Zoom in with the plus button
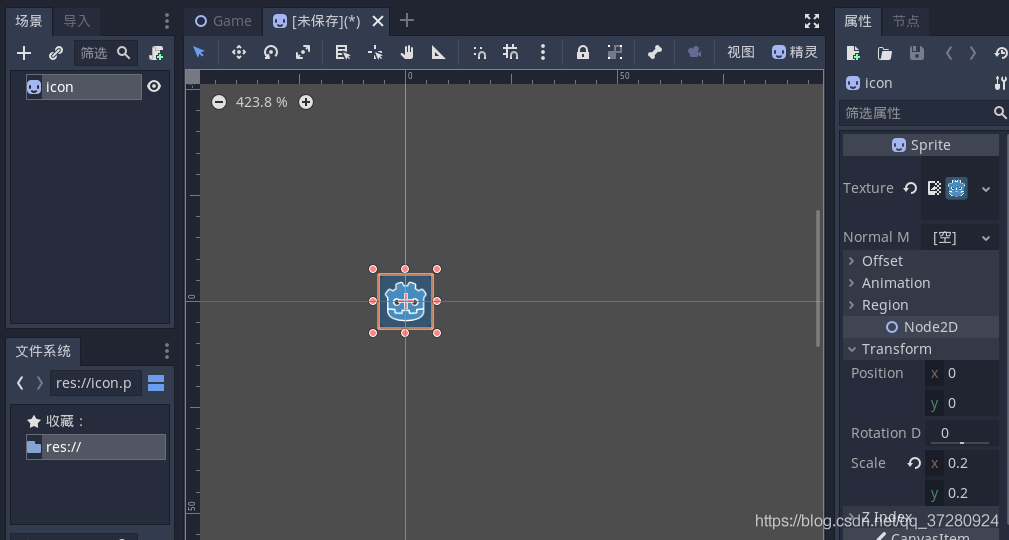The image size is (1009, 540). point(306,102)
